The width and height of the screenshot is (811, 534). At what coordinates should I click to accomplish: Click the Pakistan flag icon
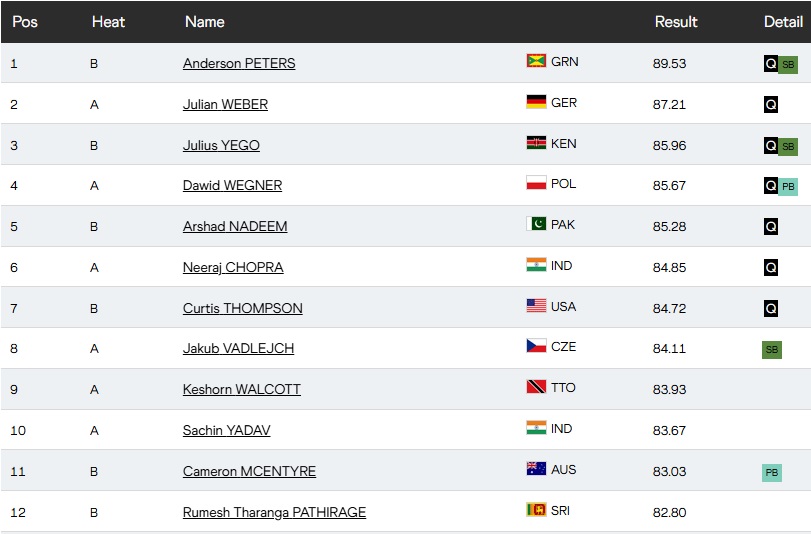(536, 224)
